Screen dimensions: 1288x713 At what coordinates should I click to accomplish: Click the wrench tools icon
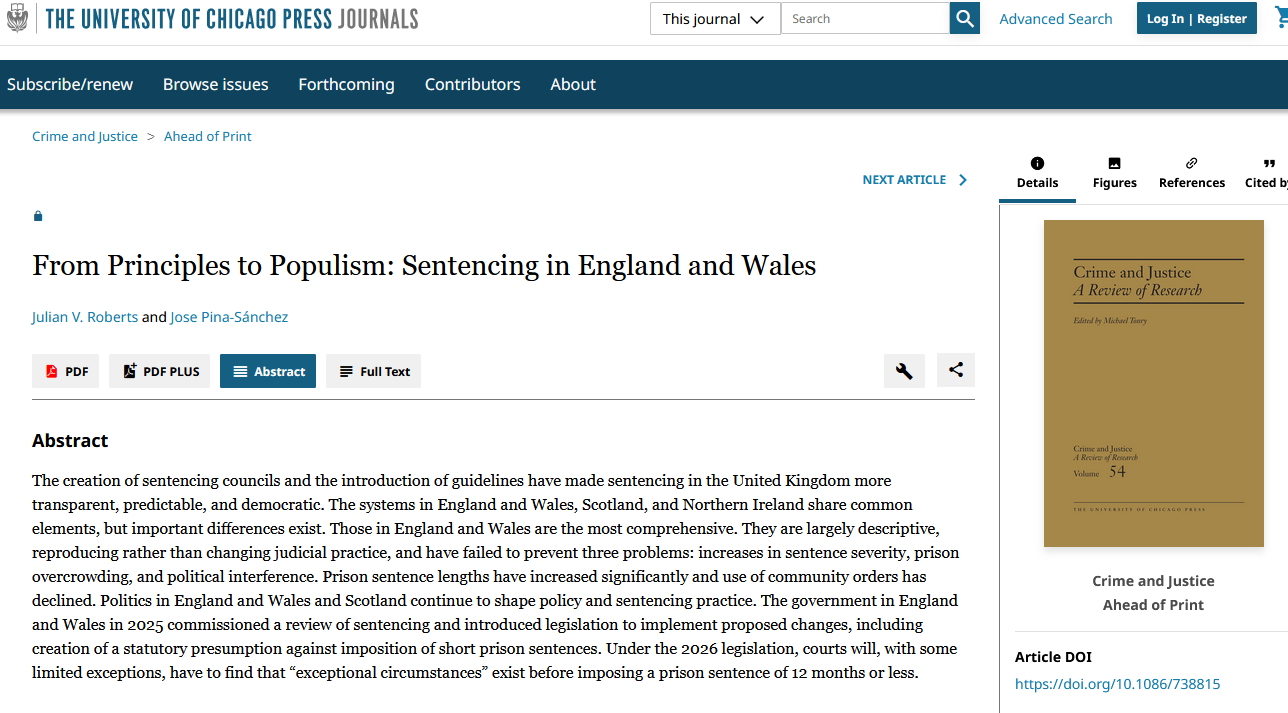904,371
